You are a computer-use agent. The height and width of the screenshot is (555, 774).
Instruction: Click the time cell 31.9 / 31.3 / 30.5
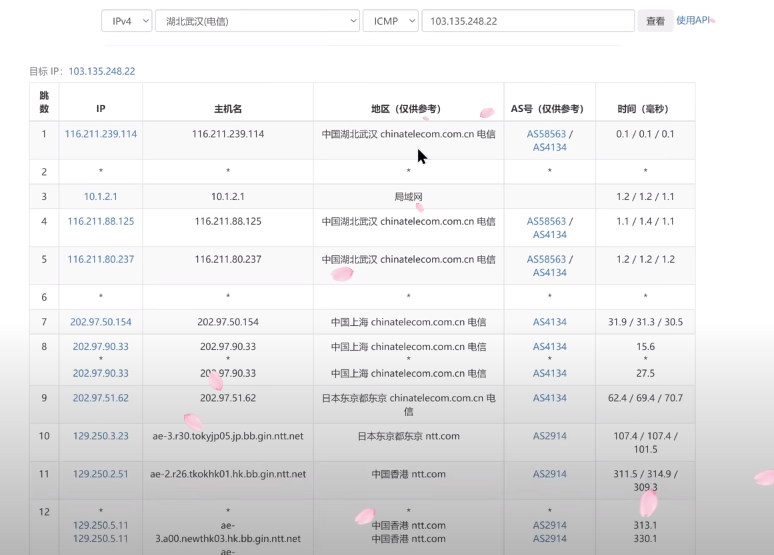point(645,322)
